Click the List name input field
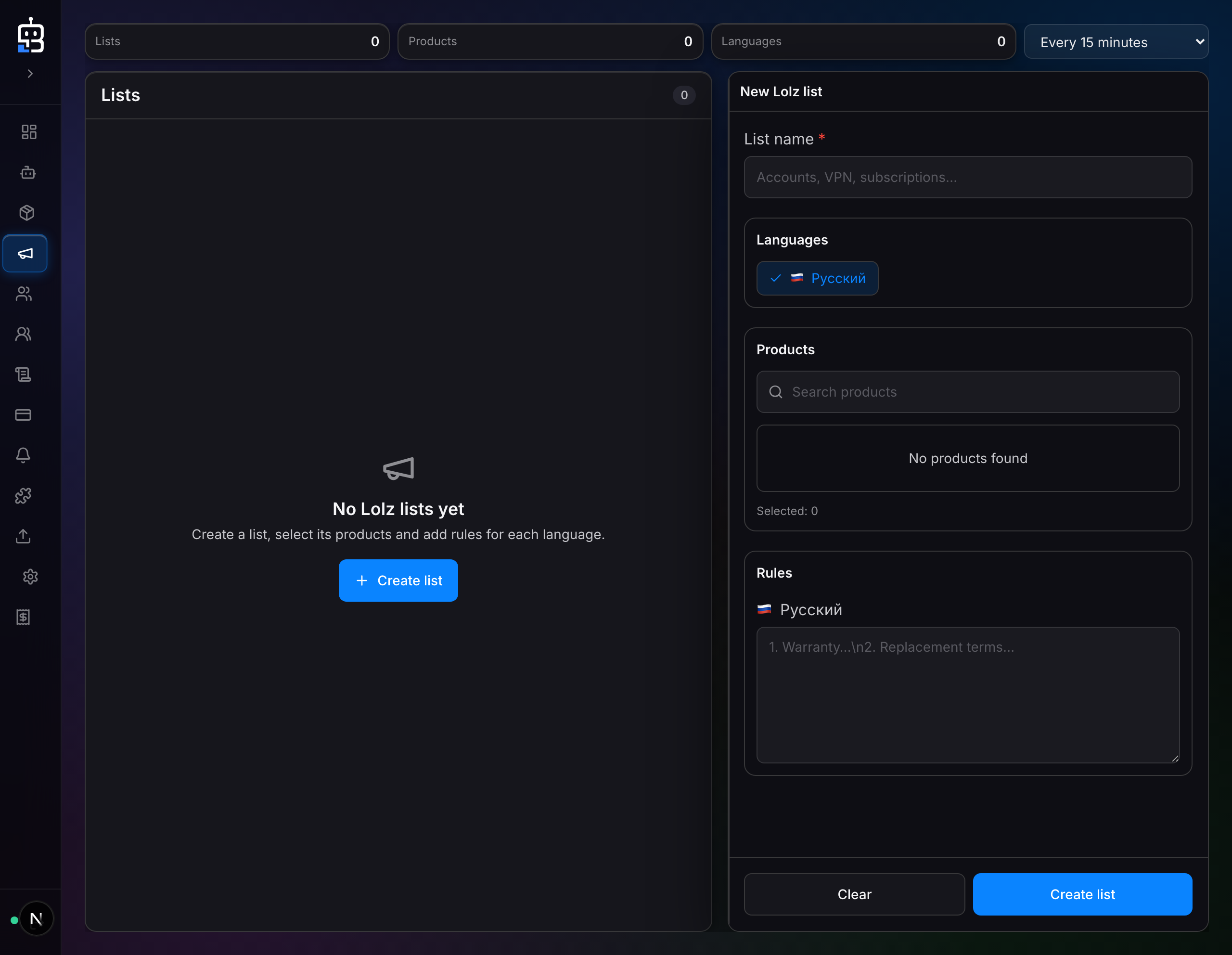The height and width of the screenshot is (955, 1232). 967,177
